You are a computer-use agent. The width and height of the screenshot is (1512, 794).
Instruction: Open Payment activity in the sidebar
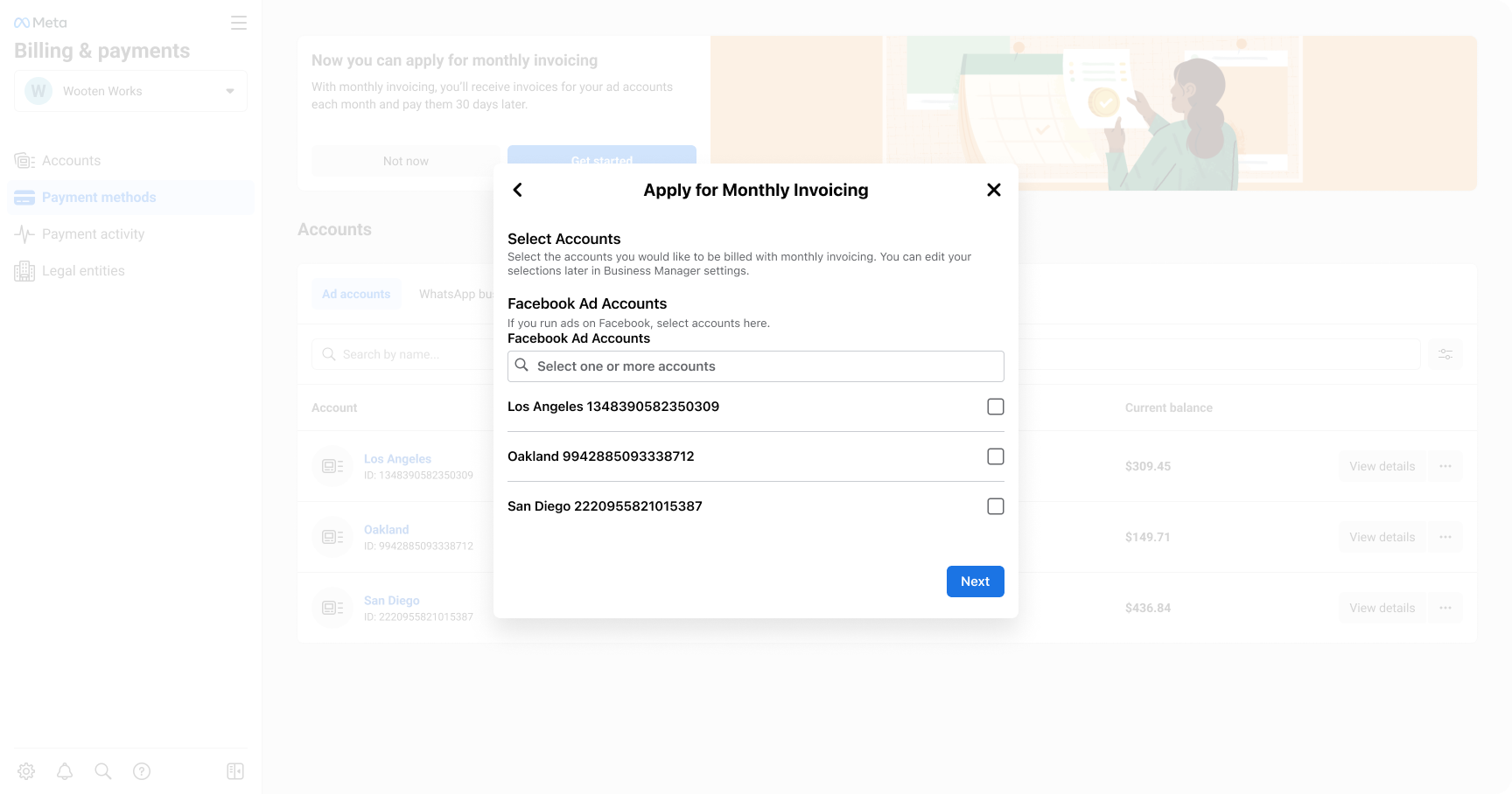[x=130, y=234]
